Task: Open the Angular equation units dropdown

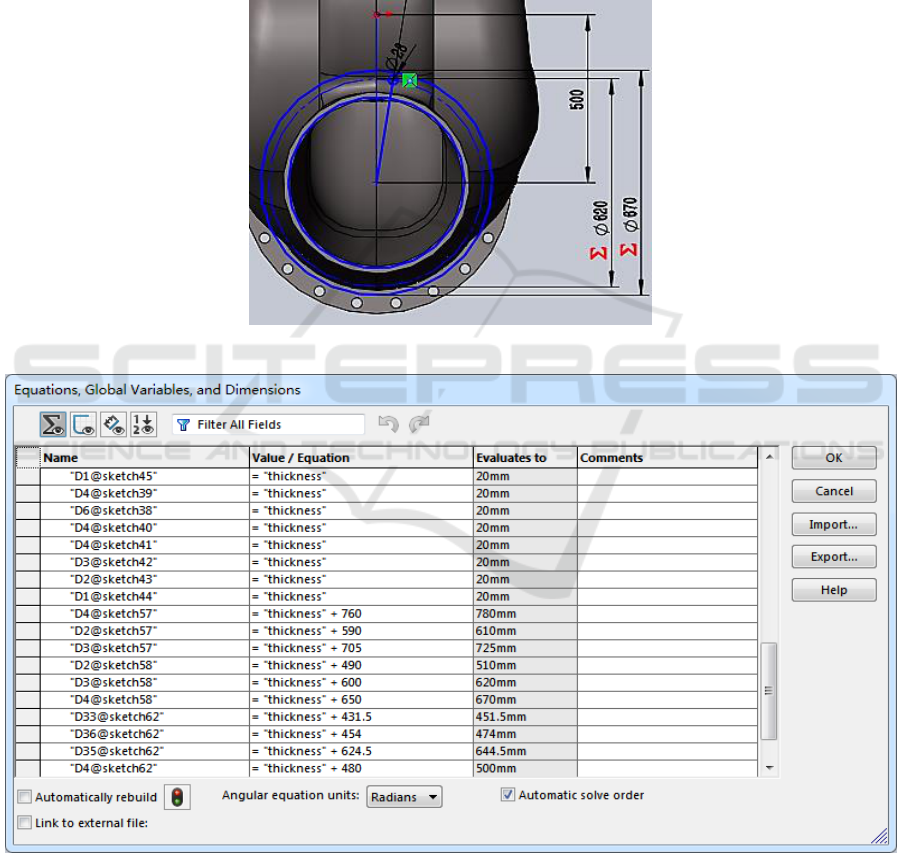Action: pyautogui.click(x=405, y=797)
